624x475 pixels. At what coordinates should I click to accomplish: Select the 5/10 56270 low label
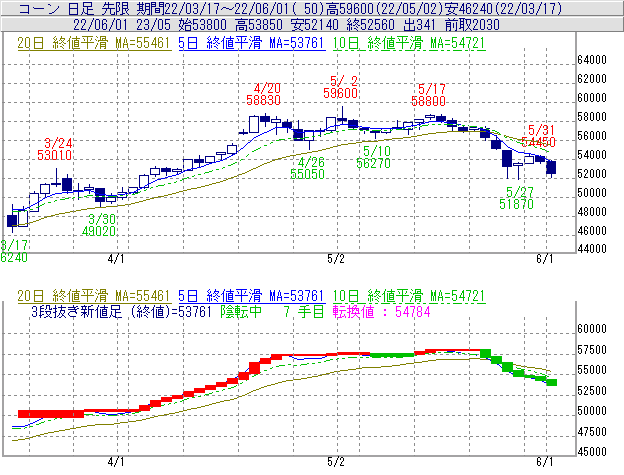click(x=374, y=157)
